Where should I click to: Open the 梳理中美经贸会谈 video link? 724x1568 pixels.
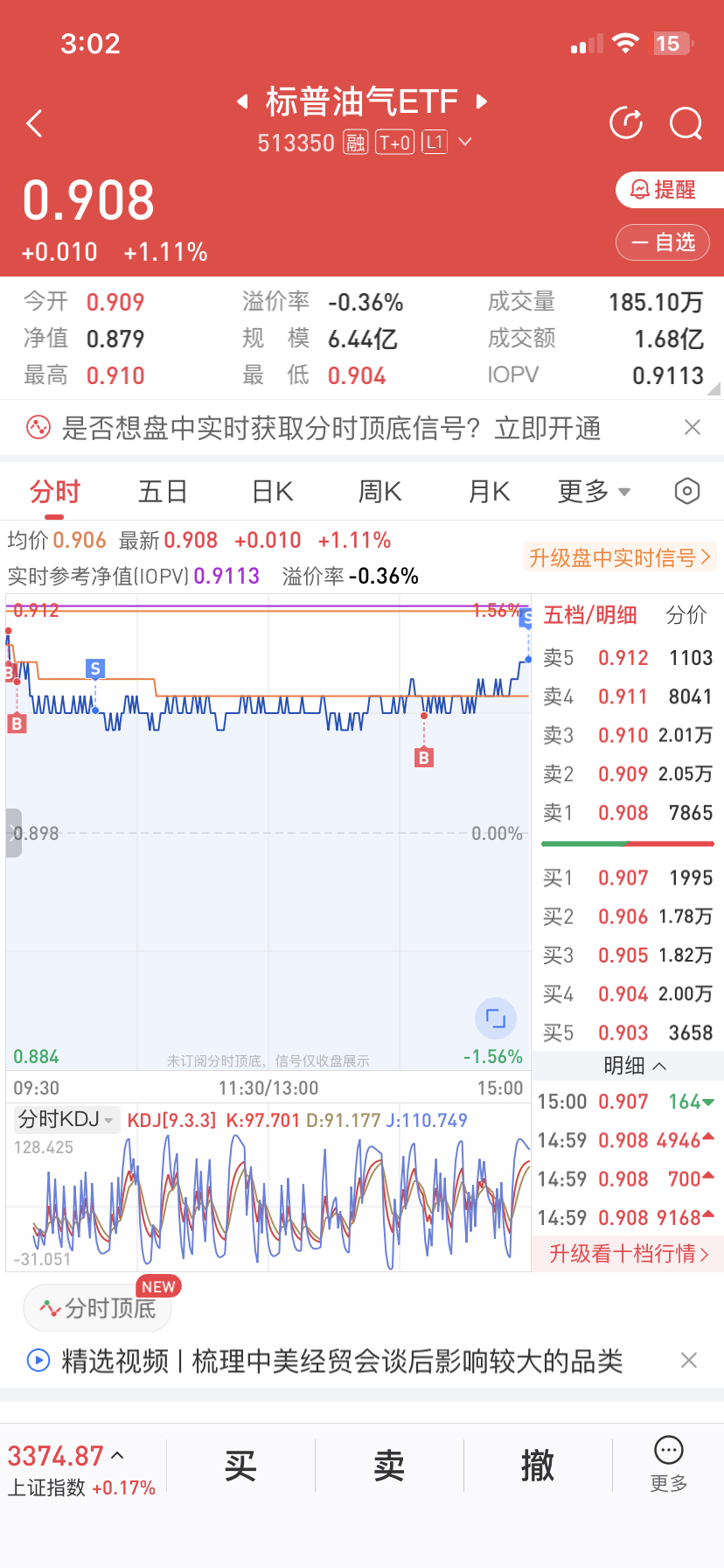(x=407, y=1361)
